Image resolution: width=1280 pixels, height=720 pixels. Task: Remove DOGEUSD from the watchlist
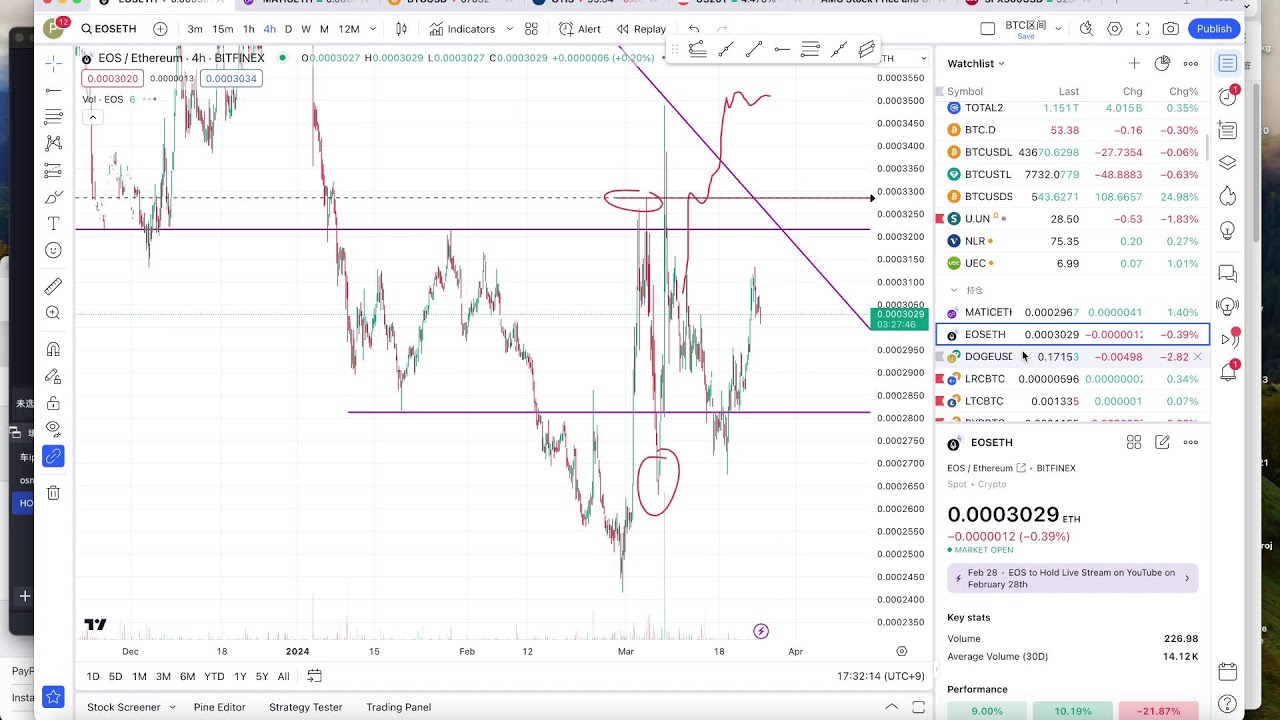[1197, 357]
